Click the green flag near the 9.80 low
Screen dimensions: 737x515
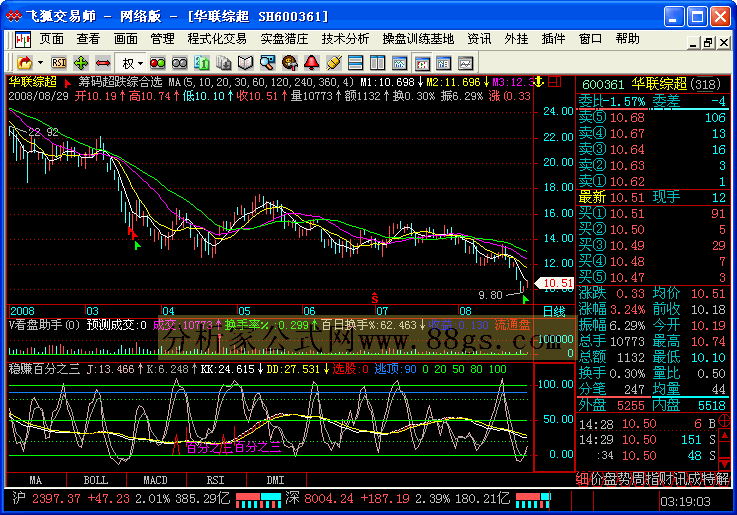(525, 299)
